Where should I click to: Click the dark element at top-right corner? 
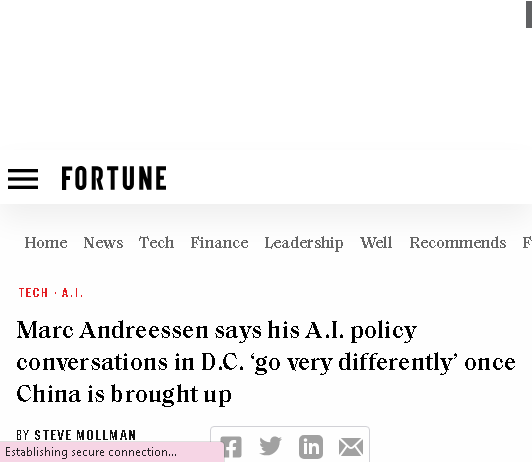pos(529,16)
